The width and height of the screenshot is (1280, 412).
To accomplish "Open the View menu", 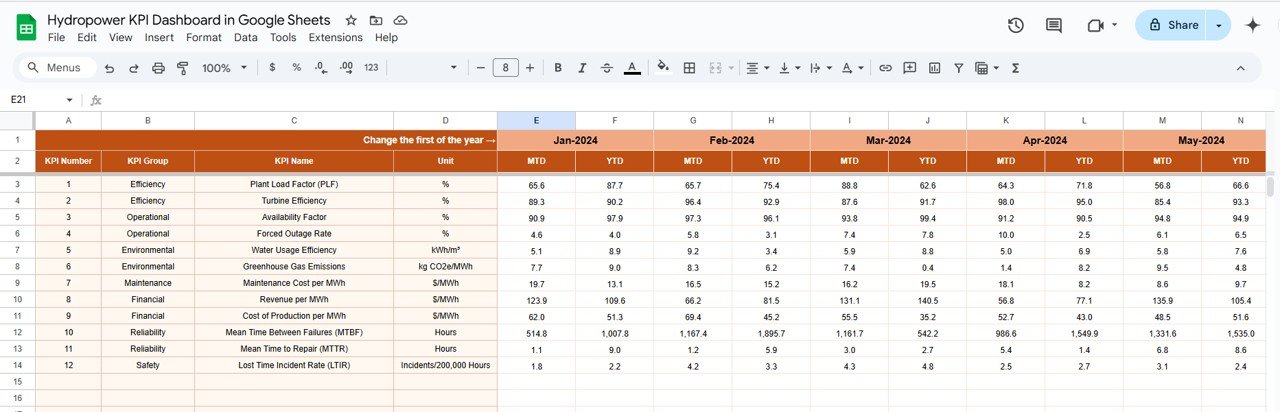I will (x=121, y=38).
